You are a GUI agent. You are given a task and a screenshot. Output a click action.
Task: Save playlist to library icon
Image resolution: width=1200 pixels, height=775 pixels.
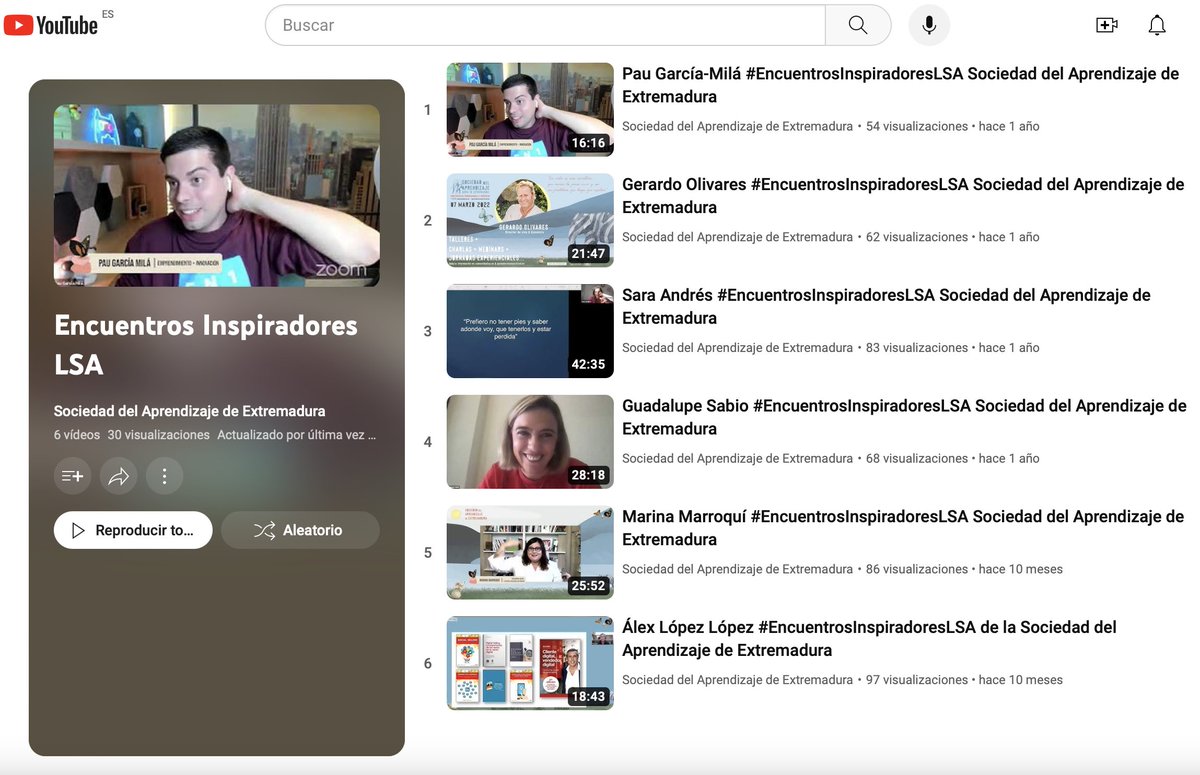pos(73,476)
